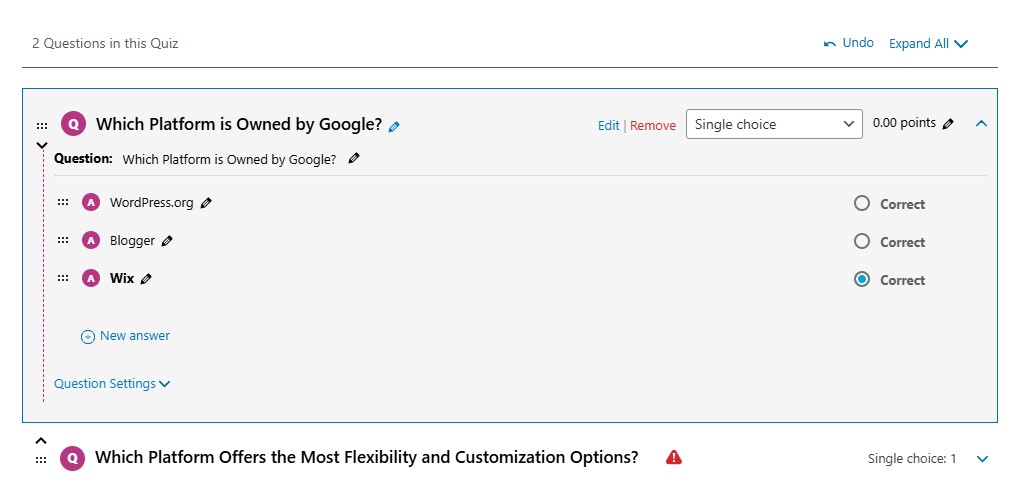Collapse the first question panel chevron
The image size is (1016, 501).
[x=981, y=124]
